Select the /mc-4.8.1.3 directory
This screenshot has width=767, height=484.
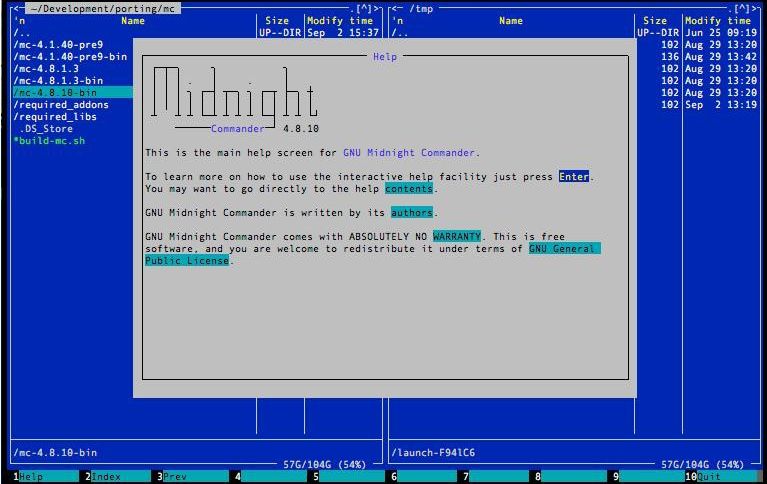(46, 69)
